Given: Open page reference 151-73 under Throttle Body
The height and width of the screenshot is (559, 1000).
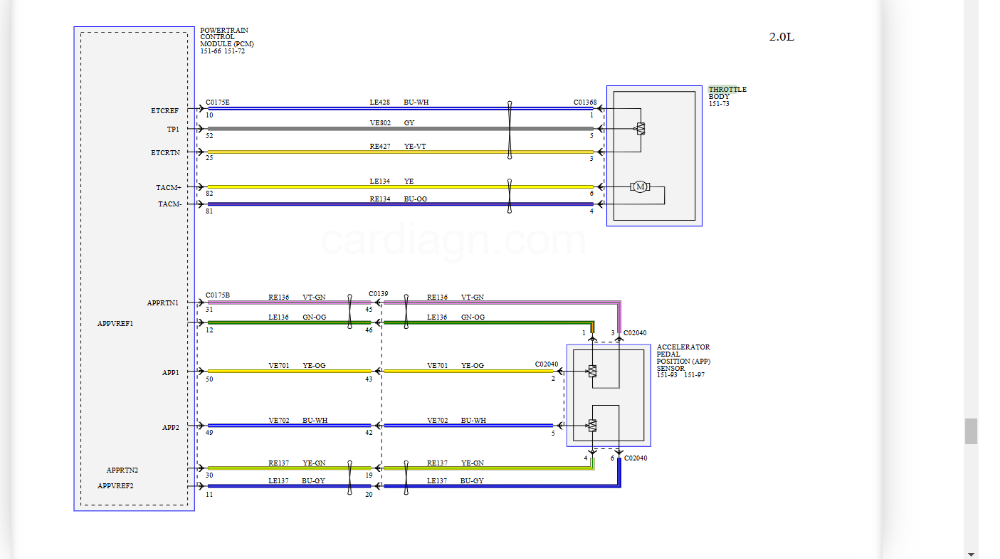Looking at the screenshot, I should coord(718,104).
